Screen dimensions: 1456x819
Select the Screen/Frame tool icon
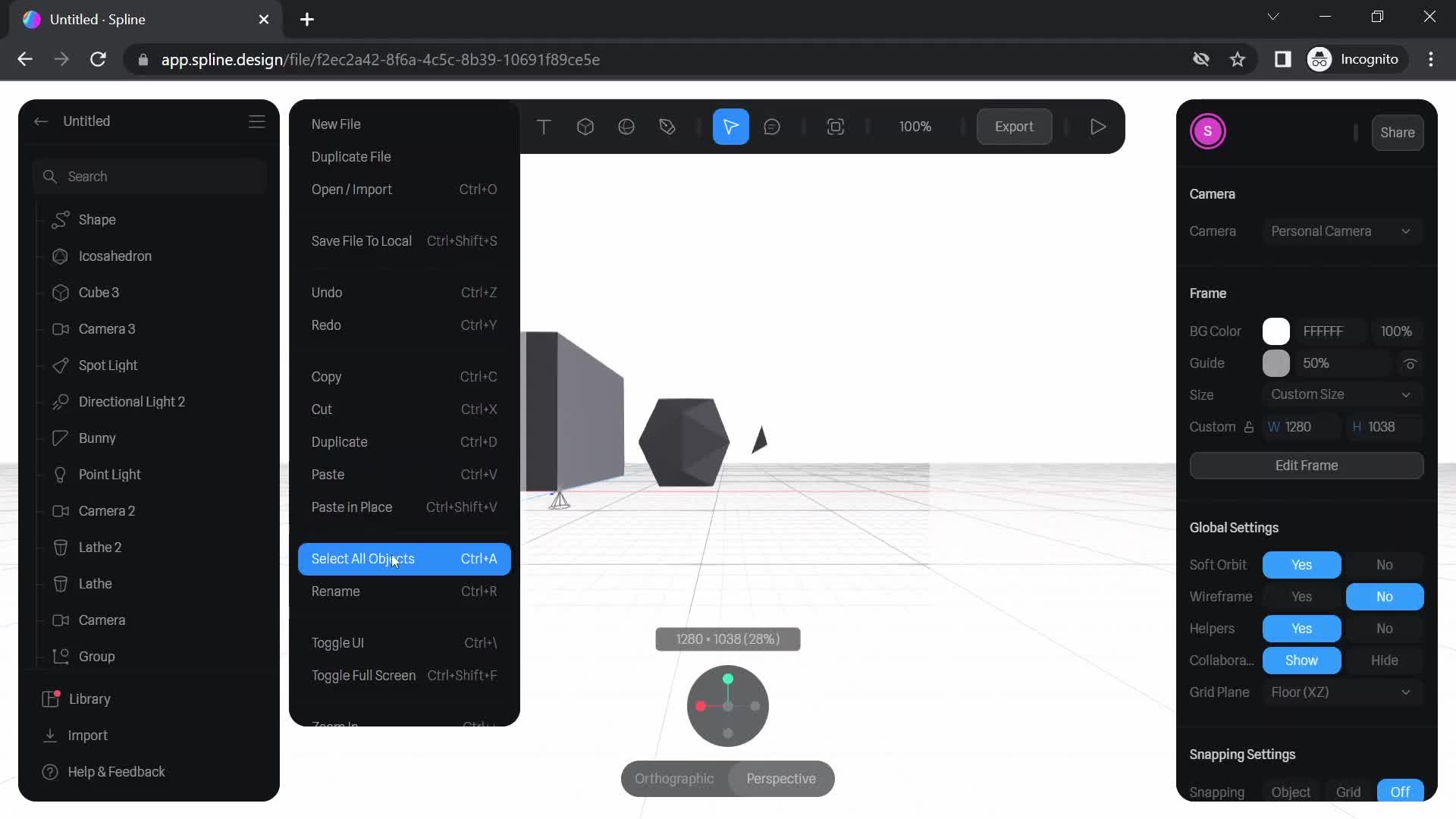point(836,126)
